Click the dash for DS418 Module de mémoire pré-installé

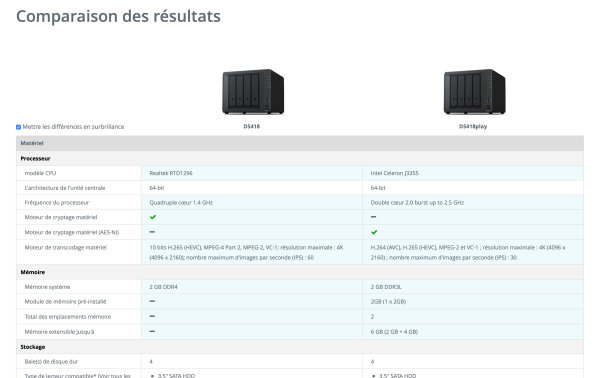(152, 301)
